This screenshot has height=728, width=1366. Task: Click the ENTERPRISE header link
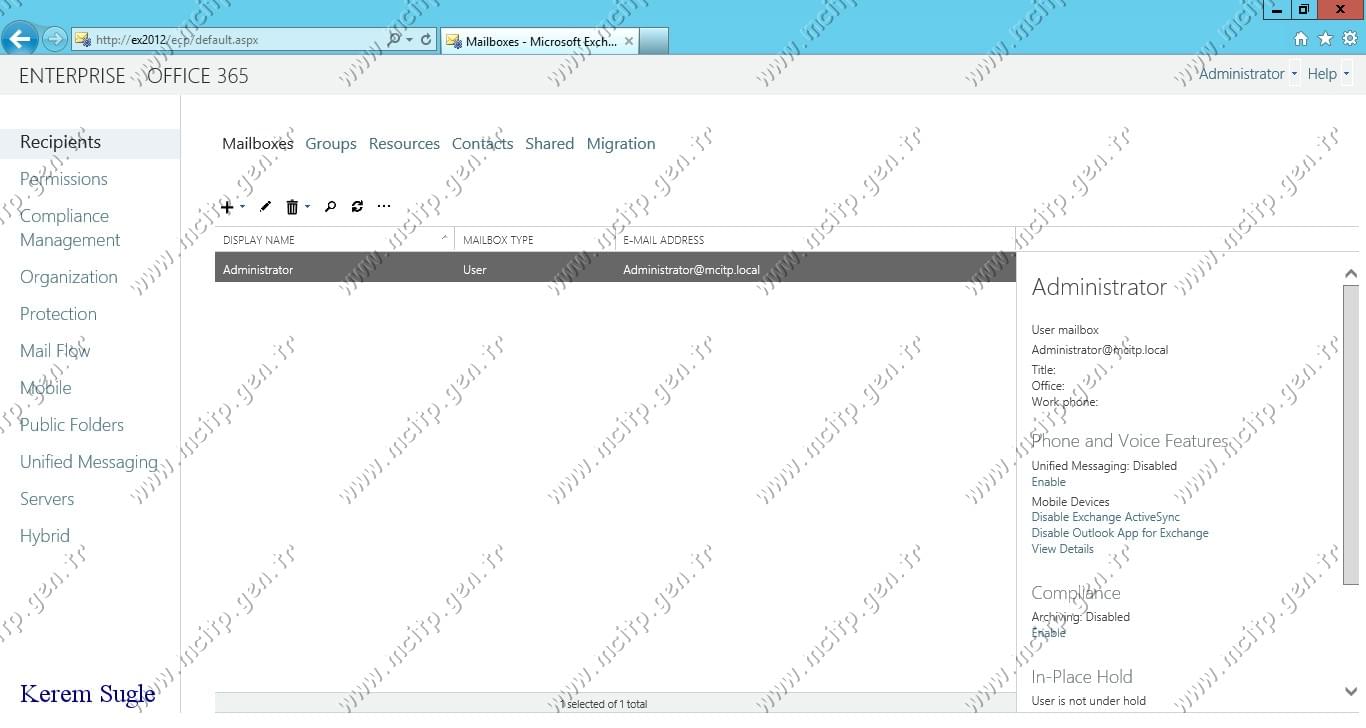(x=72, y=76)
